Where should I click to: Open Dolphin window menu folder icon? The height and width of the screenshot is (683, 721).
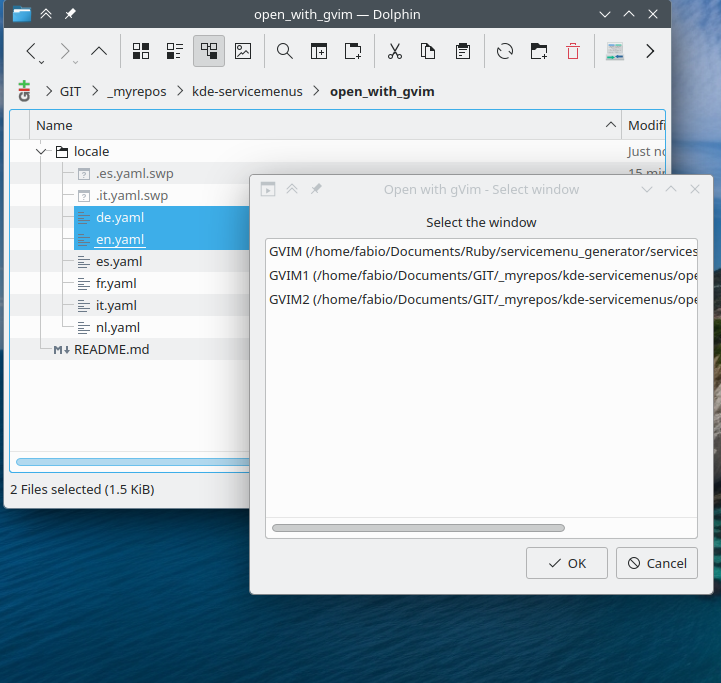22,14
